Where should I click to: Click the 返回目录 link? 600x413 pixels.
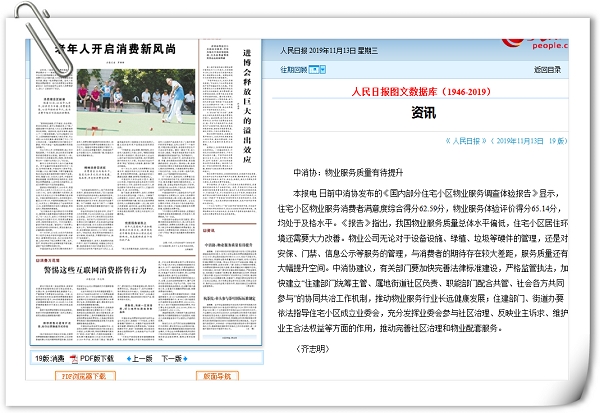coord(547,69)
